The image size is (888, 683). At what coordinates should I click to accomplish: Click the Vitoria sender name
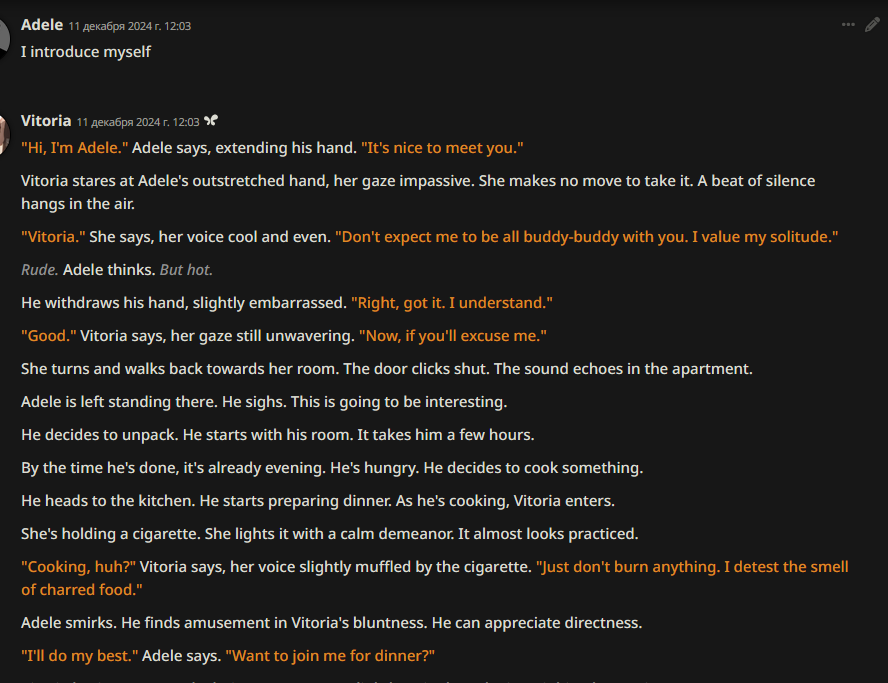(x=46, y=121)
